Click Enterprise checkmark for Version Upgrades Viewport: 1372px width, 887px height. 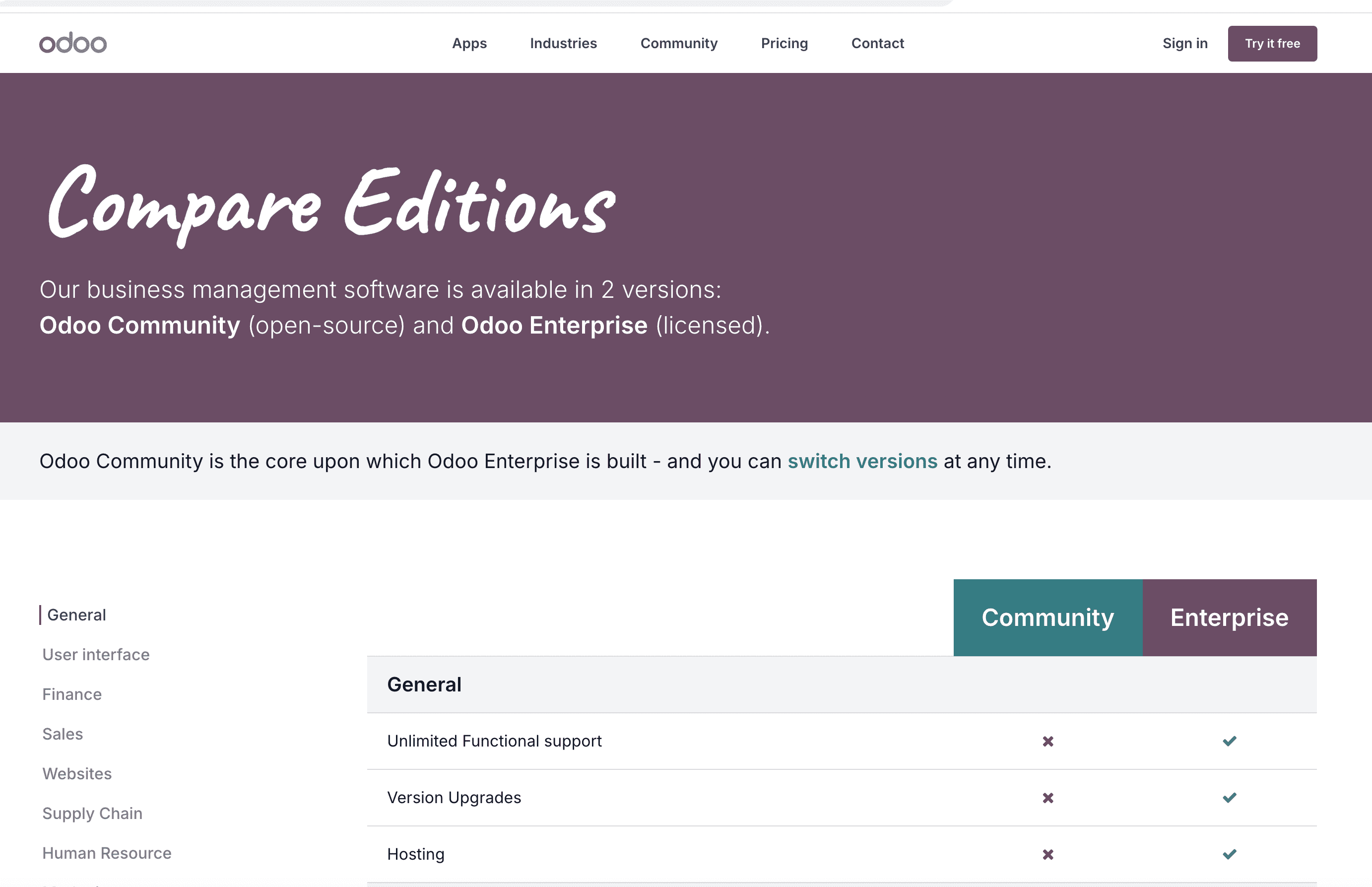(1230, 798)
